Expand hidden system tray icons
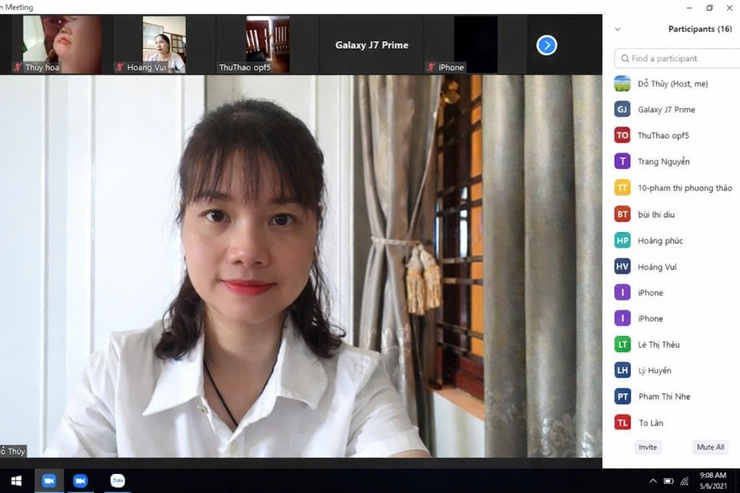The height and width of the screenshot is (493, 740). click(x=653, y=481)
